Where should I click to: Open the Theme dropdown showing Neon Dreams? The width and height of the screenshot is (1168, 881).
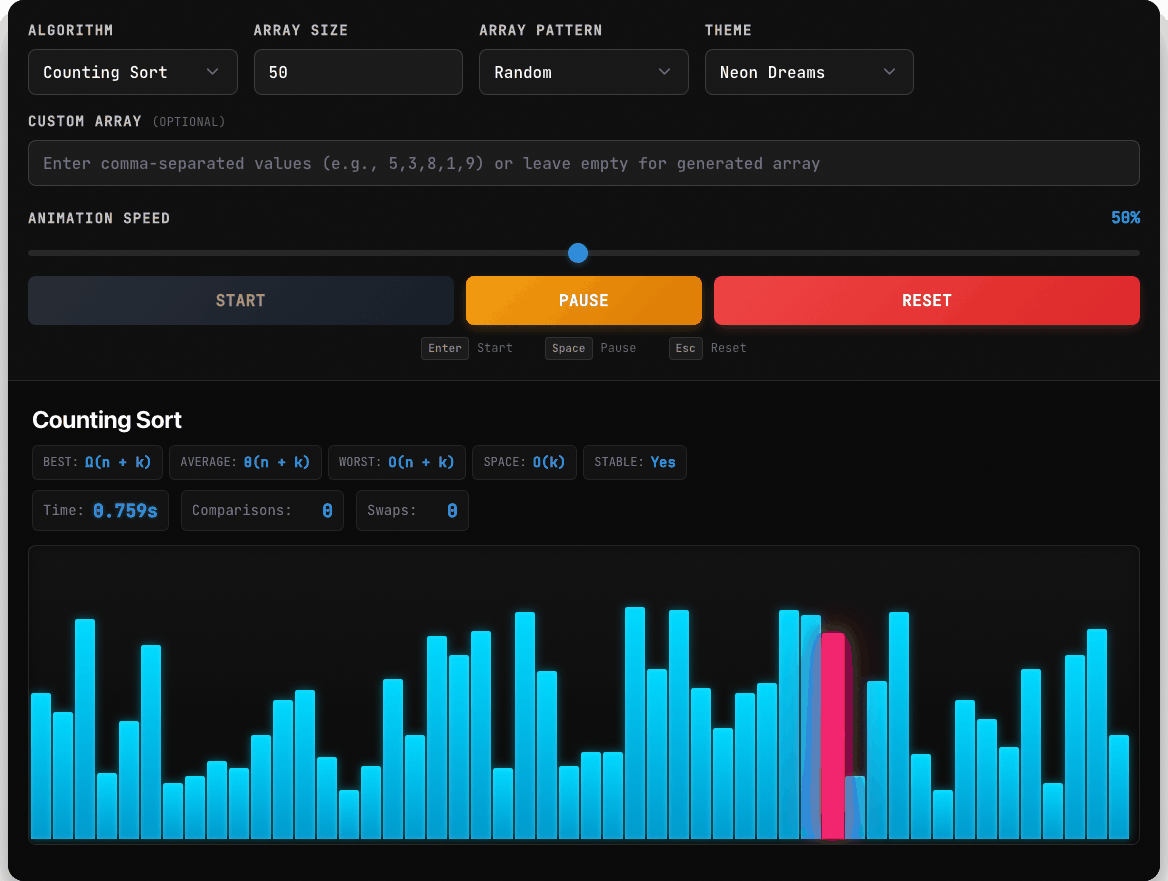pos(809,72)
